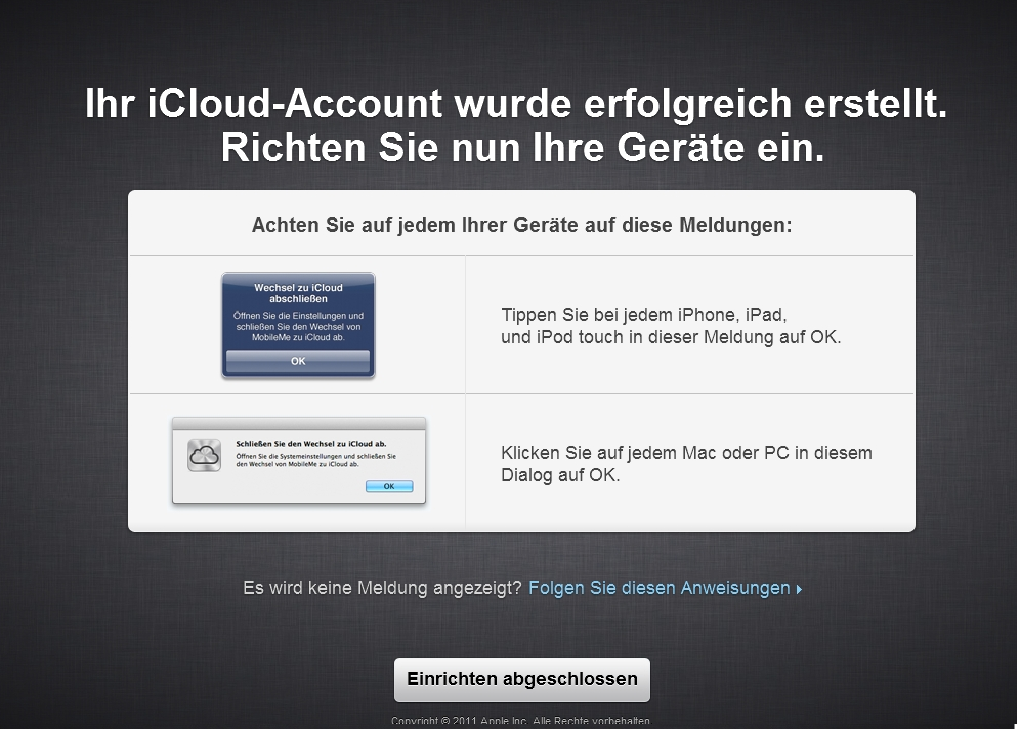The image size is (1017, 729).
Task: Click the Einrichten abgeschlossen button
Action: pos(521,680)
